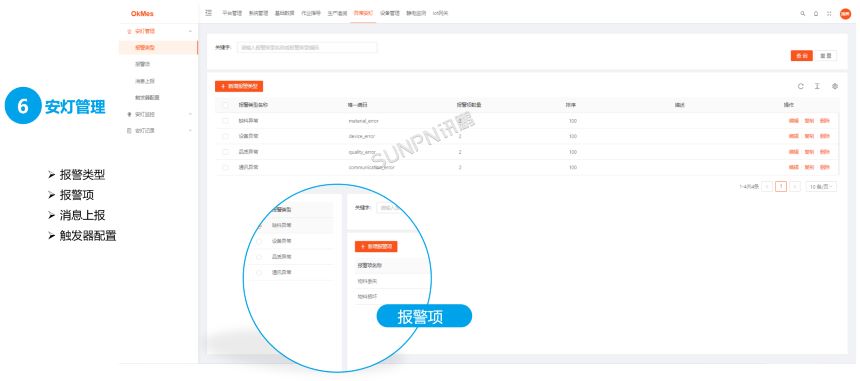Change row density via the column-height icon

click(817, 86)
